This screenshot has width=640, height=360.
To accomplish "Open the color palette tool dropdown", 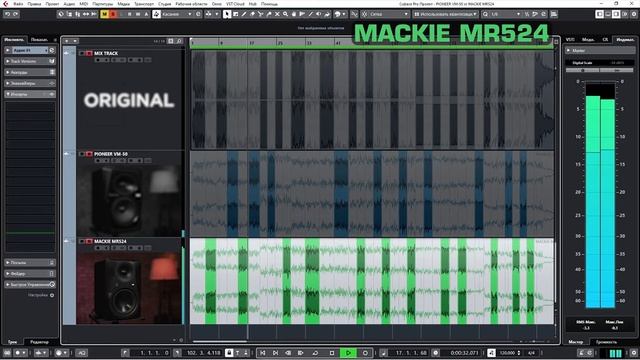I will pyautogui.click(x=339, y=14).
